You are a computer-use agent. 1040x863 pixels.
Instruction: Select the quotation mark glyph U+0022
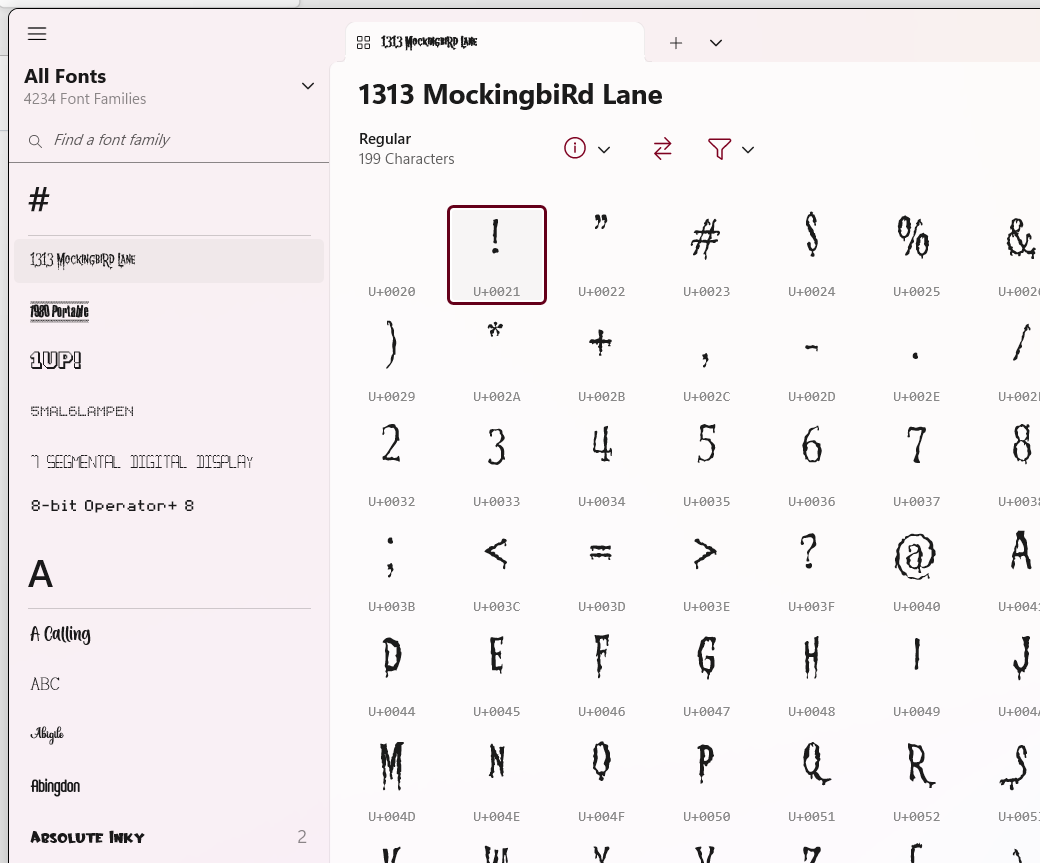pos(602,255)
